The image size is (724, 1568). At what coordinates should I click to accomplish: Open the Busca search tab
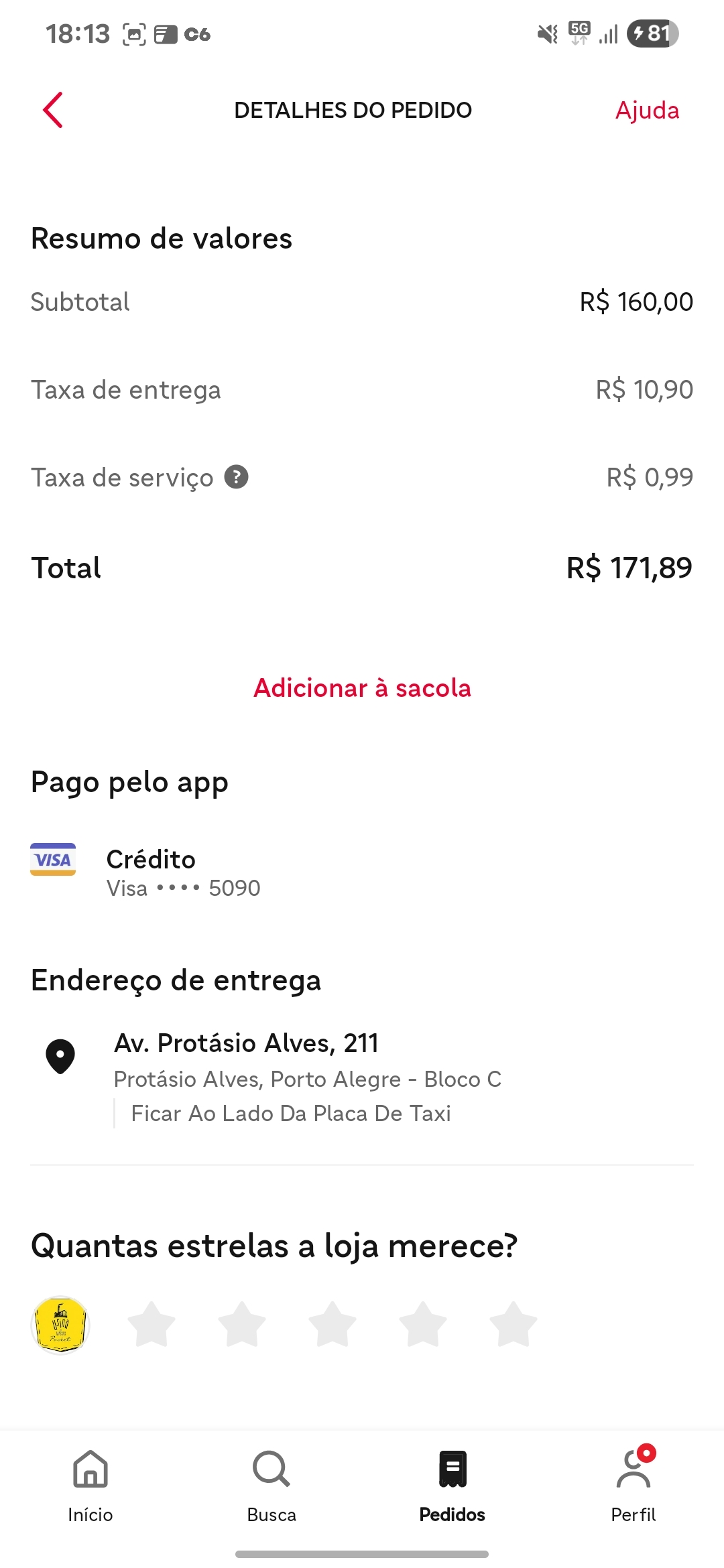point(271,1486)
